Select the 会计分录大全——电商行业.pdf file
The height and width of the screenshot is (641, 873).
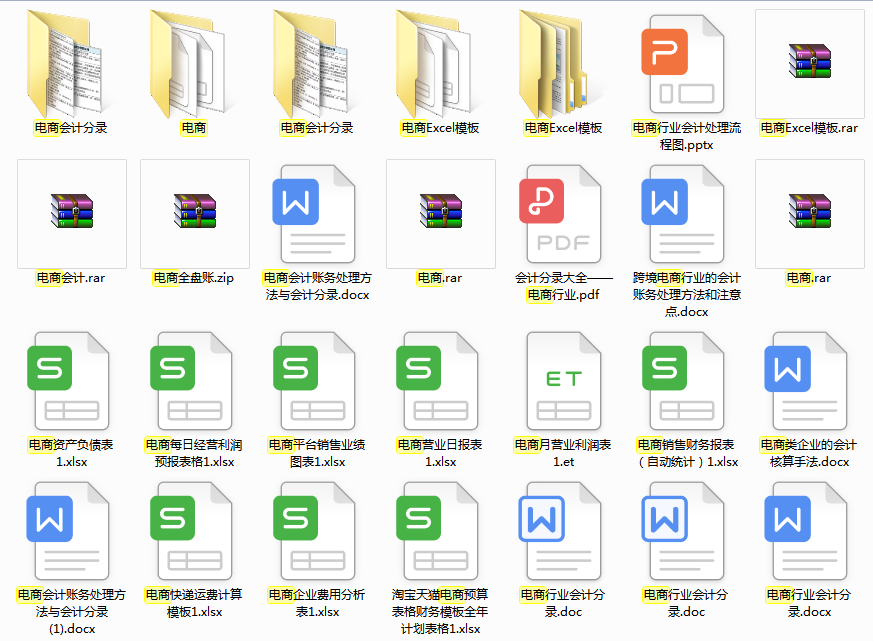click(565, 213)
